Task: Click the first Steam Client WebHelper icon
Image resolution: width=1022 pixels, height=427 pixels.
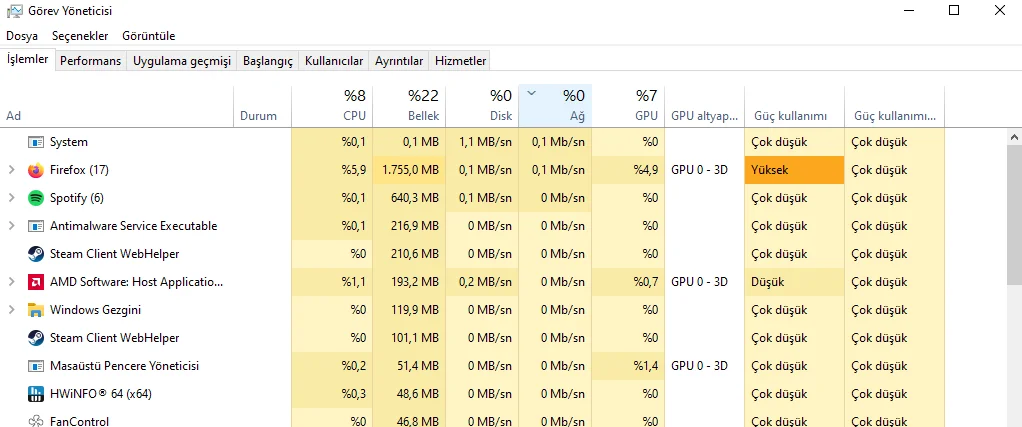Action: click(36, 254)
